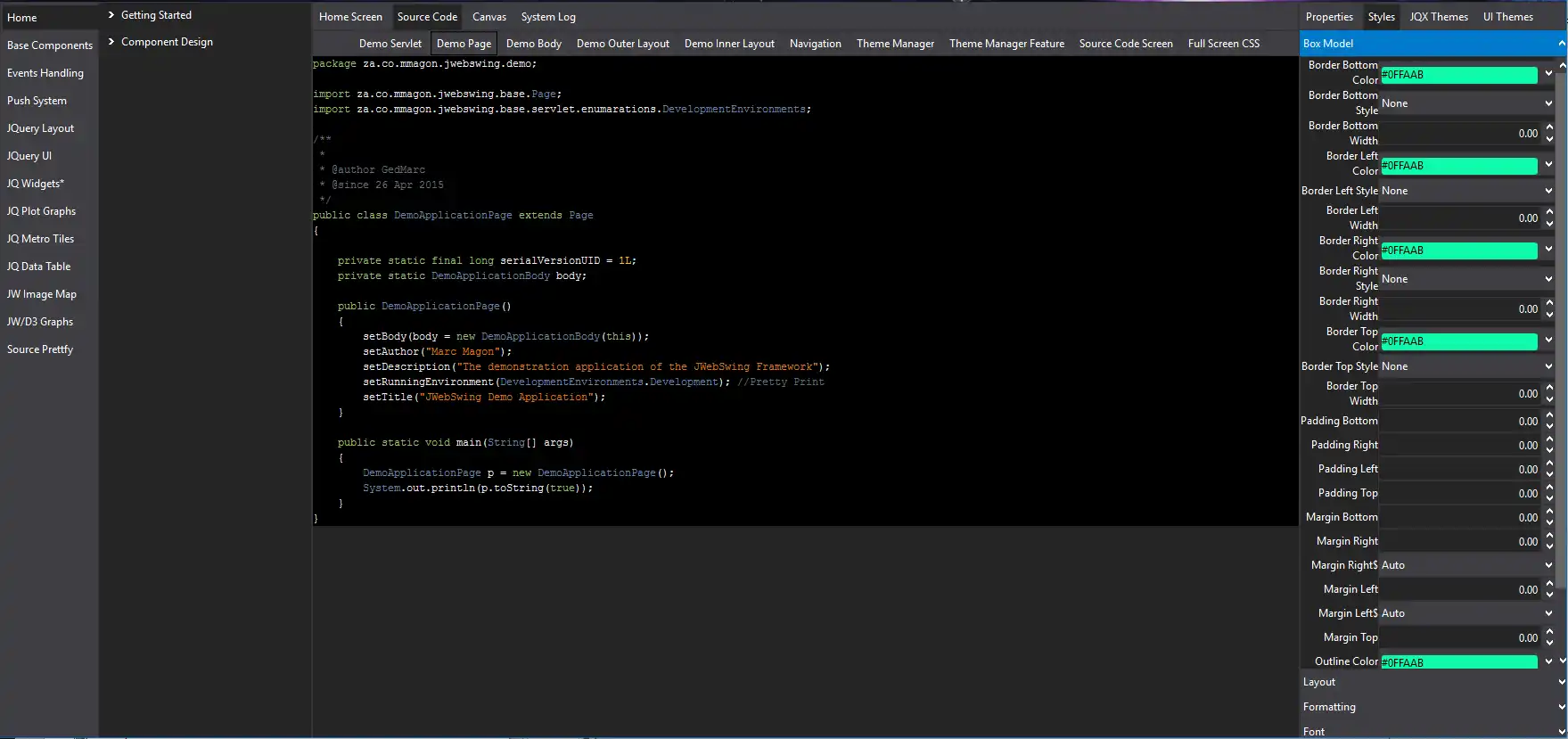Image resolution: width=1568 pixels, height=739 pixels.
Task: Switch to the System Log tab
Action: pyautogui.click(x=548, y=17)
